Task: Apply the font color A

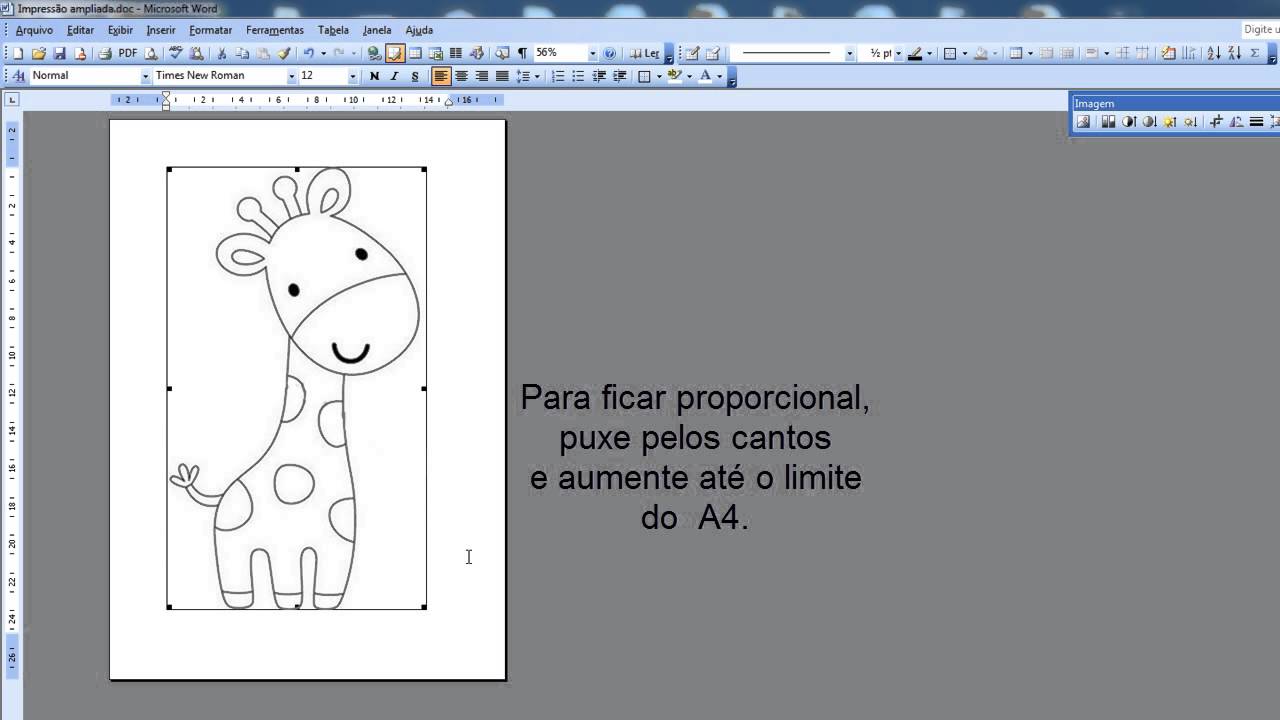Action: (705, 76)
